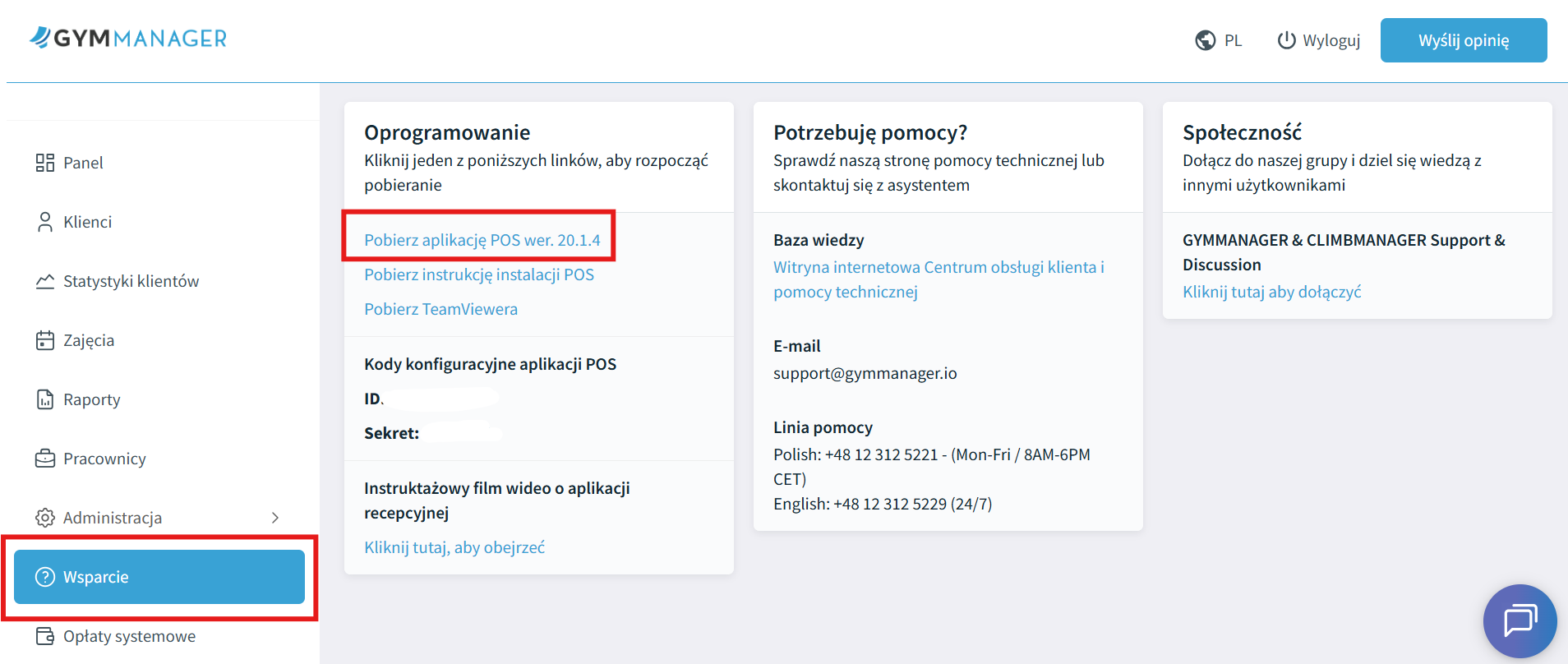
Task: Click the Pracownicy briefcase icon
Action: (x=45, y=459)
